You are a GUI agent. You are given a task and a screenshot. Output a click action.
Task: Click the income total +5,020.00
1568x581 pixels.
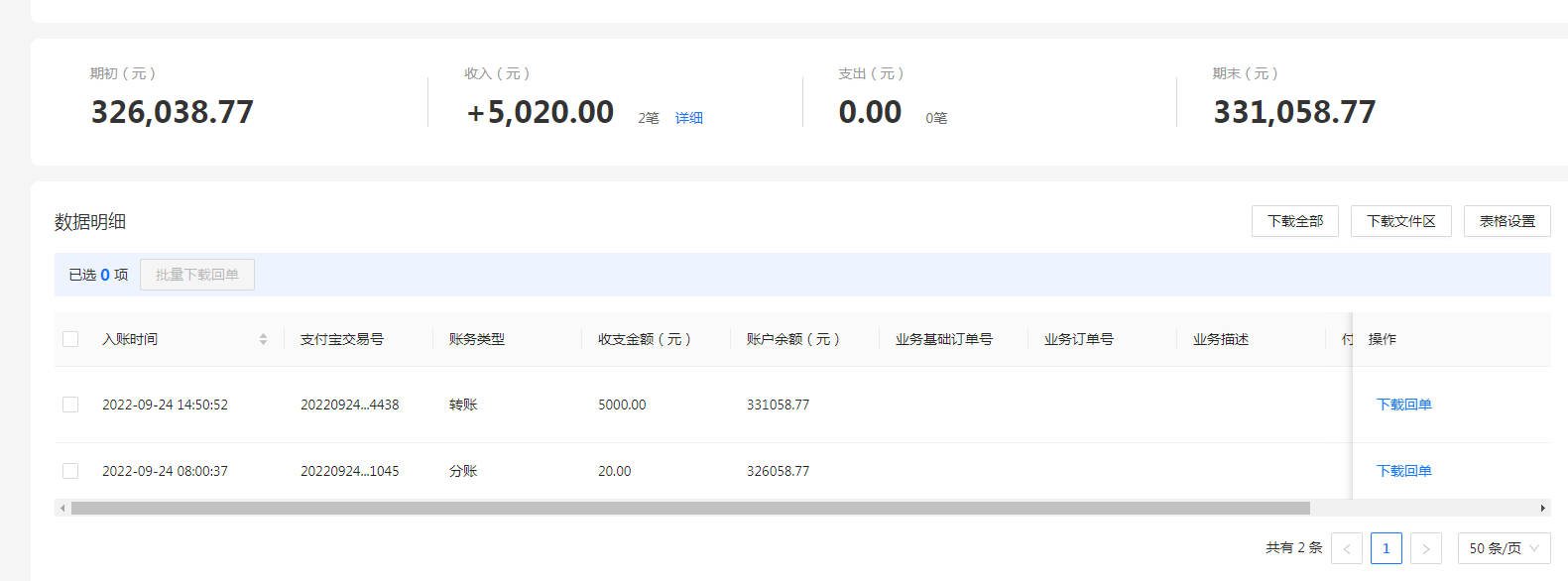click(541, 112)
